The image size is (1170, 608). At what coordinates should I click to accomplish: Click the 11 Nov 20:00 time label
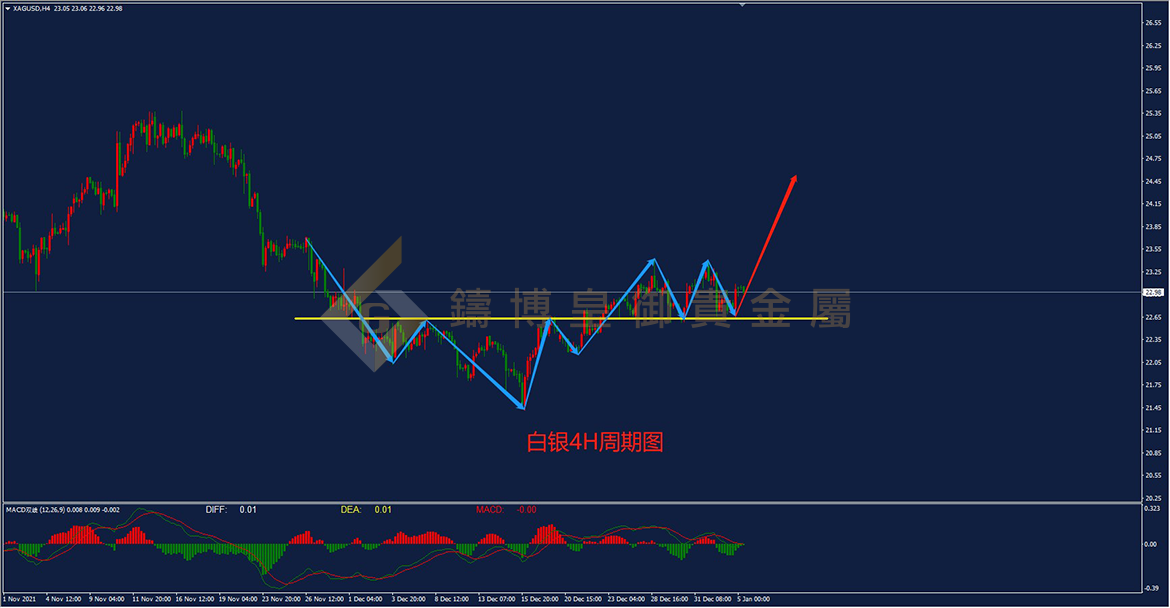[x=151, y=599]
